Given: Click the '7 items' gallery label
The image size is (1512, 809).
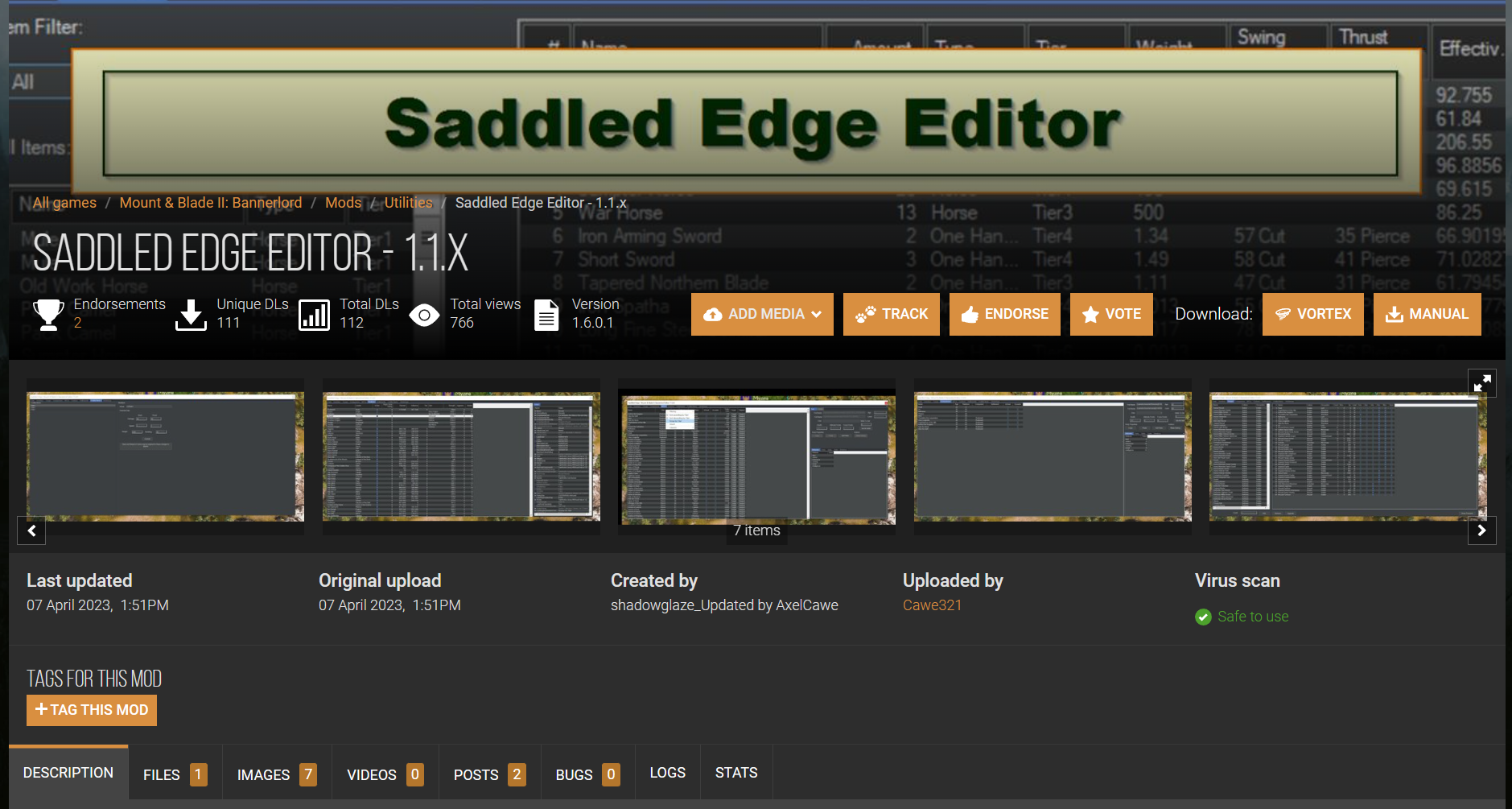Looking at the screenshot, I should point(756,530).
